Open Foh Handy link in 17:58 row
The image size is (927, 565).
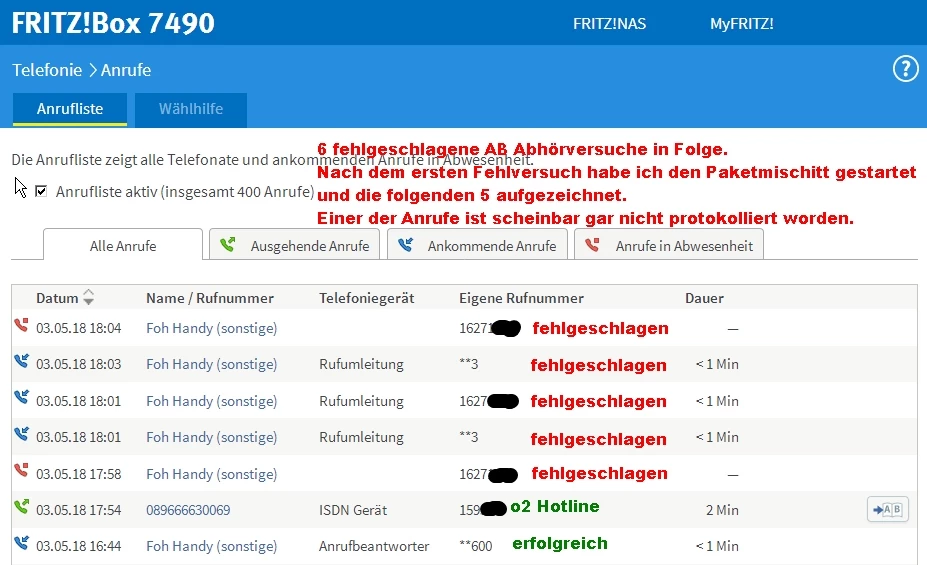[x=212, y=474]
